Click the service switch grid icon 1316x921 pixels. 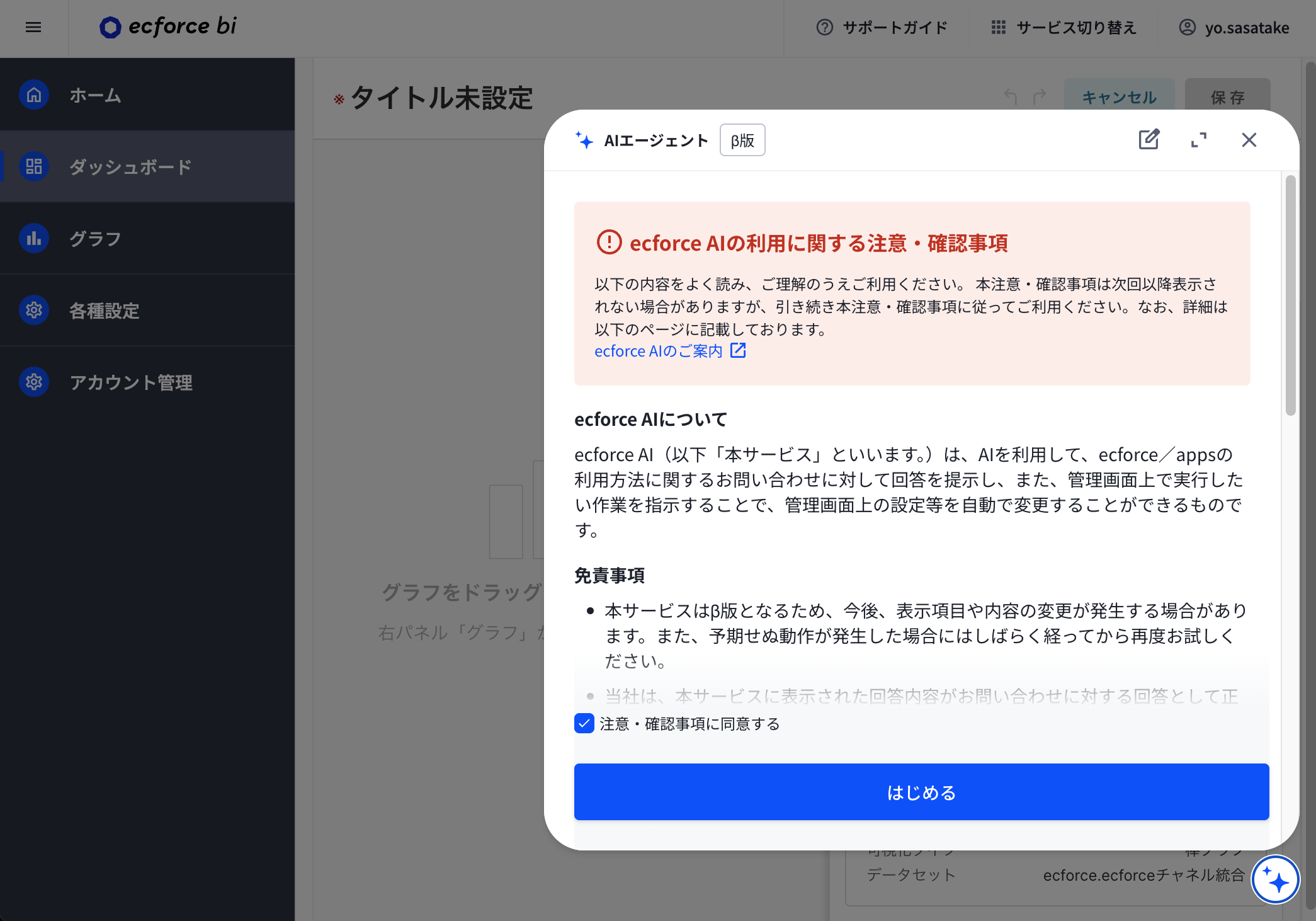click(998, 28)
